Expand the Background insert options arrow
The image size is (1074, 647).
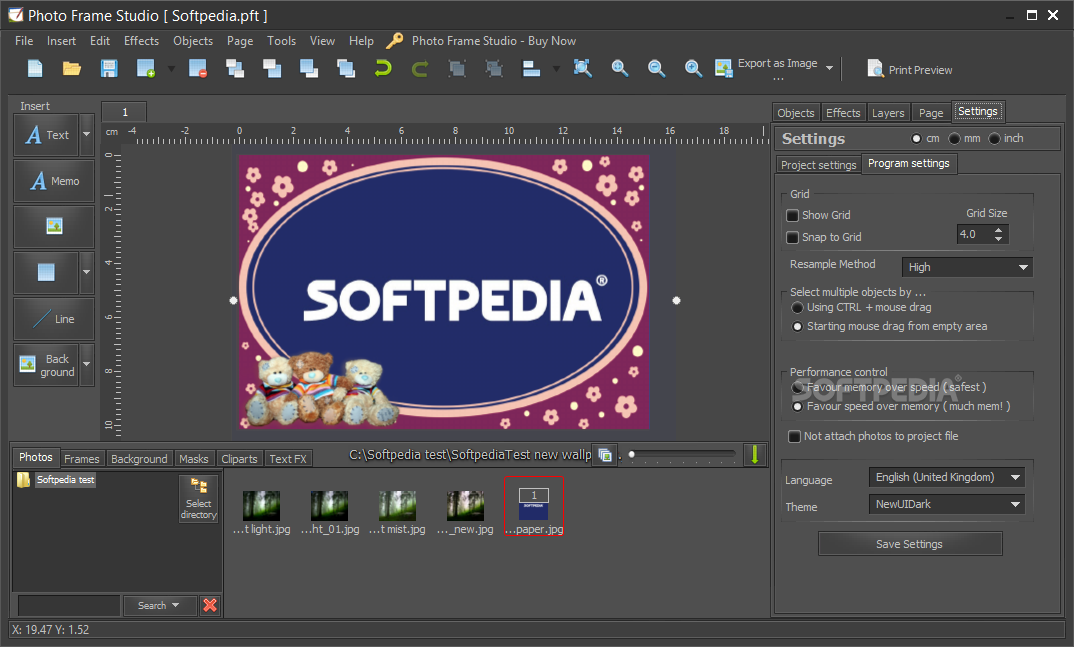86,364
